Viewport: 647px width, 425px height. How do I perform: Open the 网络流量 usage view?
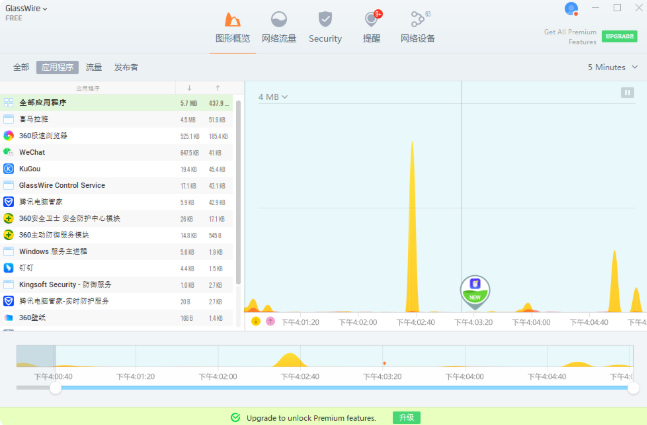(279, 28)
